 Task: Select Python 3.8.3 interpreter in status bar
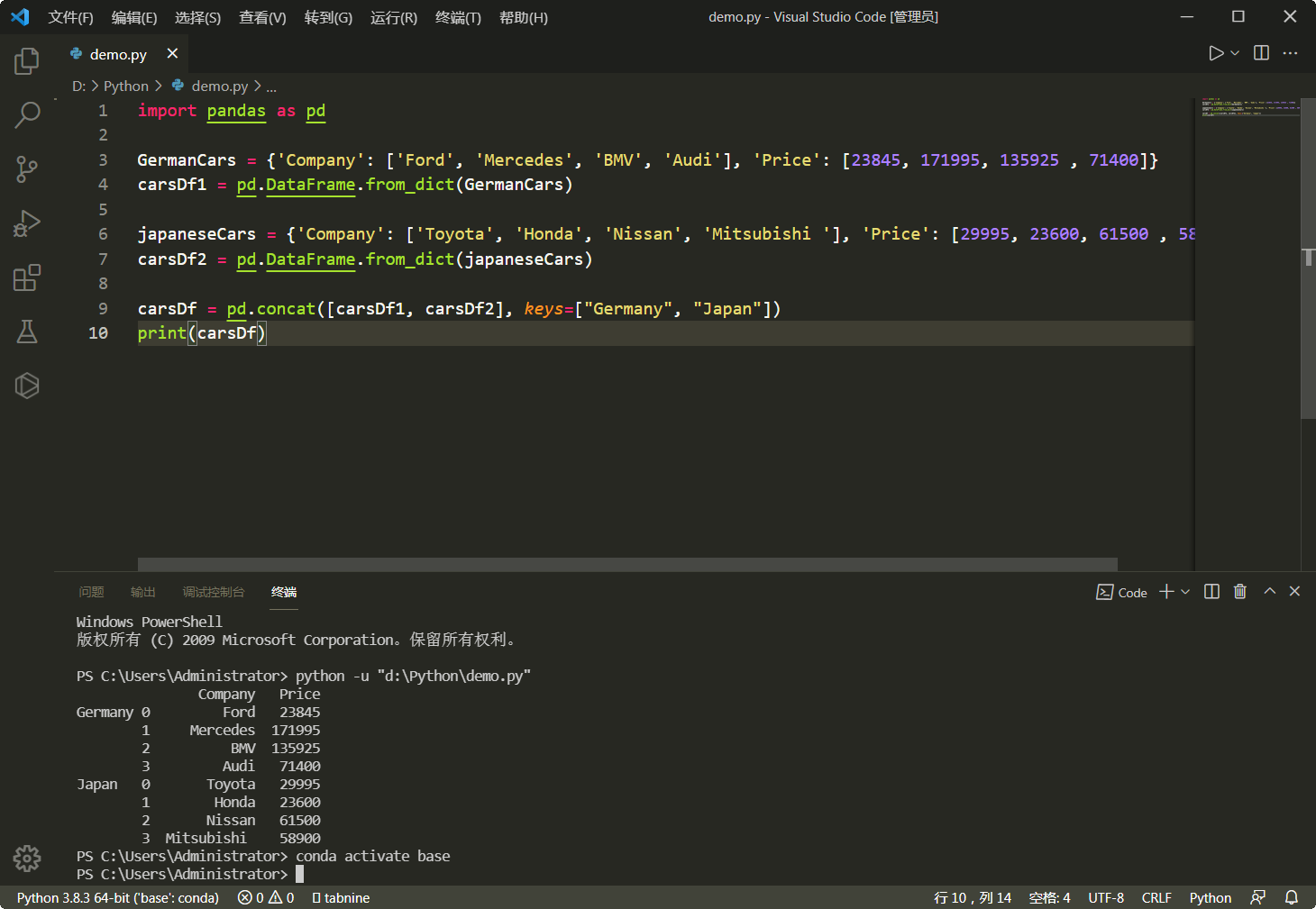pos(118,898)
